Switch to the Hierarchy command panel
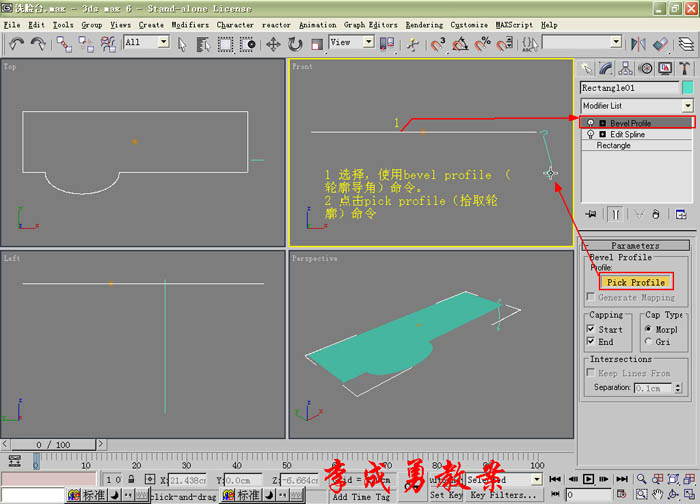The width and height of the screenshot is (700, 504). point(625,68)
